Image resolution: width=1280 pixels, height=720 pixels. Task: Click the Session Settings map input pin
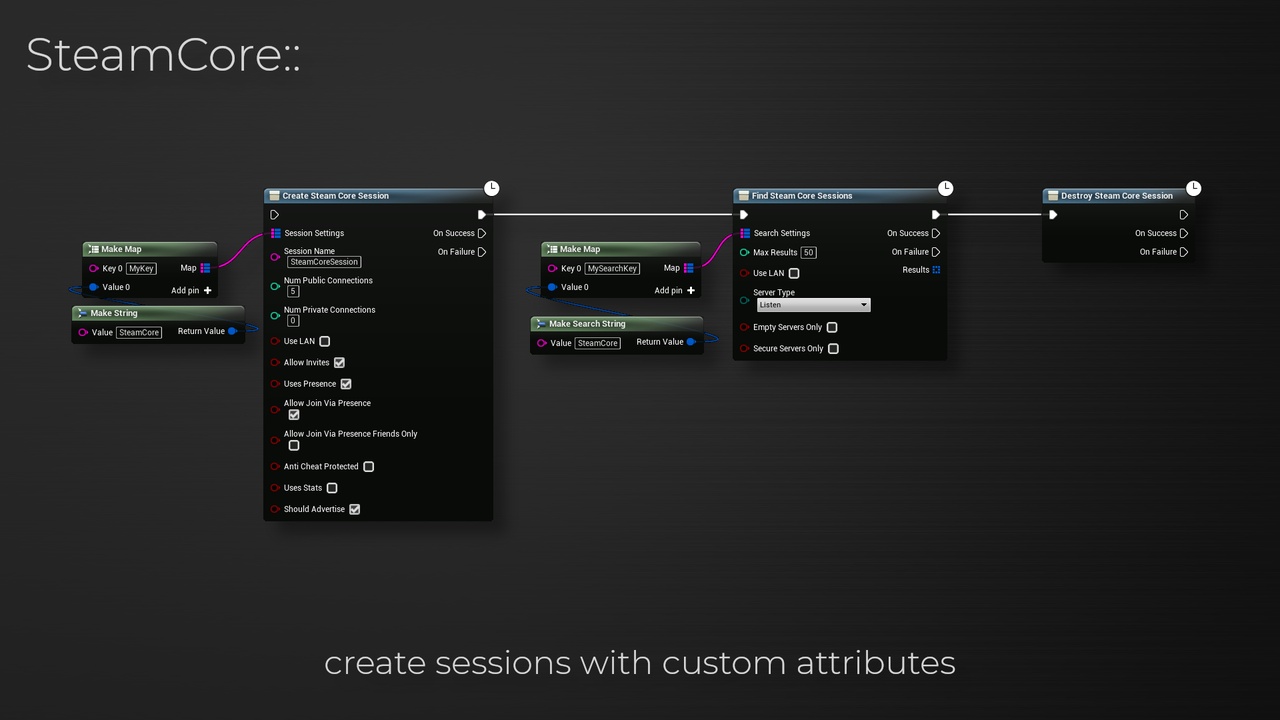(276, 233)
